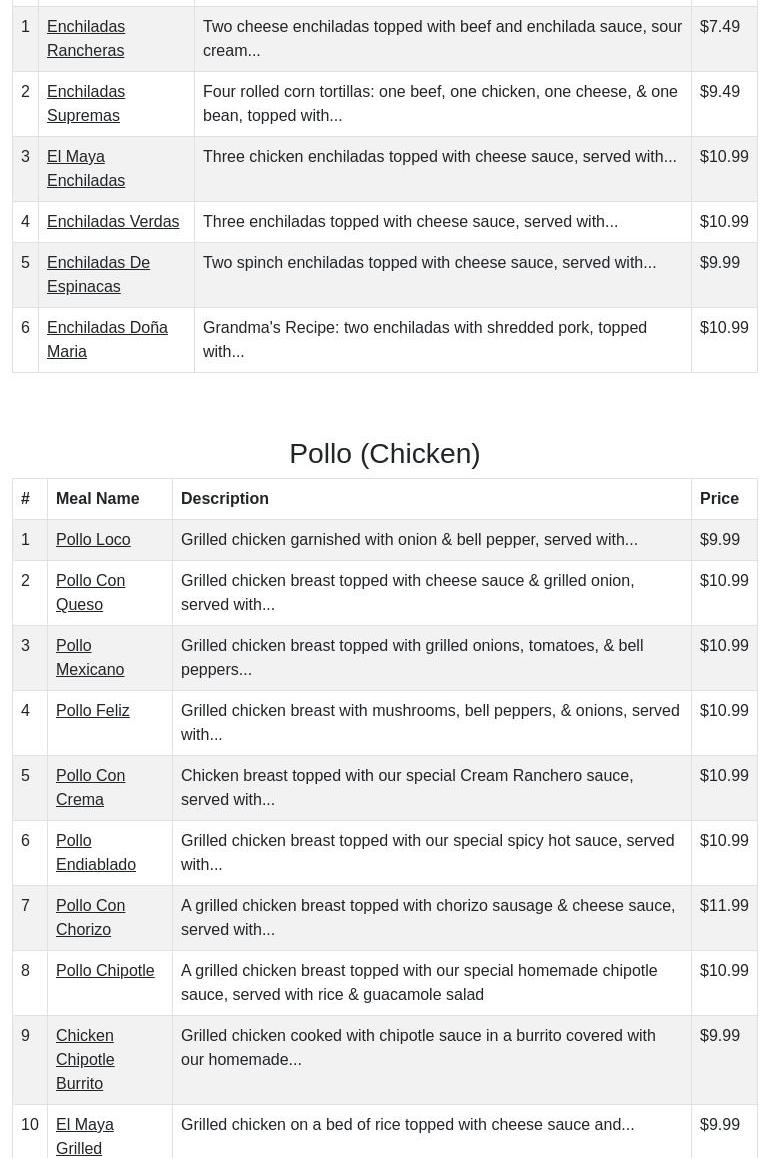Select the Pollo Mexicano meal
The image size is (770, 1158).
pyautogui.click(x=90, y=657)
